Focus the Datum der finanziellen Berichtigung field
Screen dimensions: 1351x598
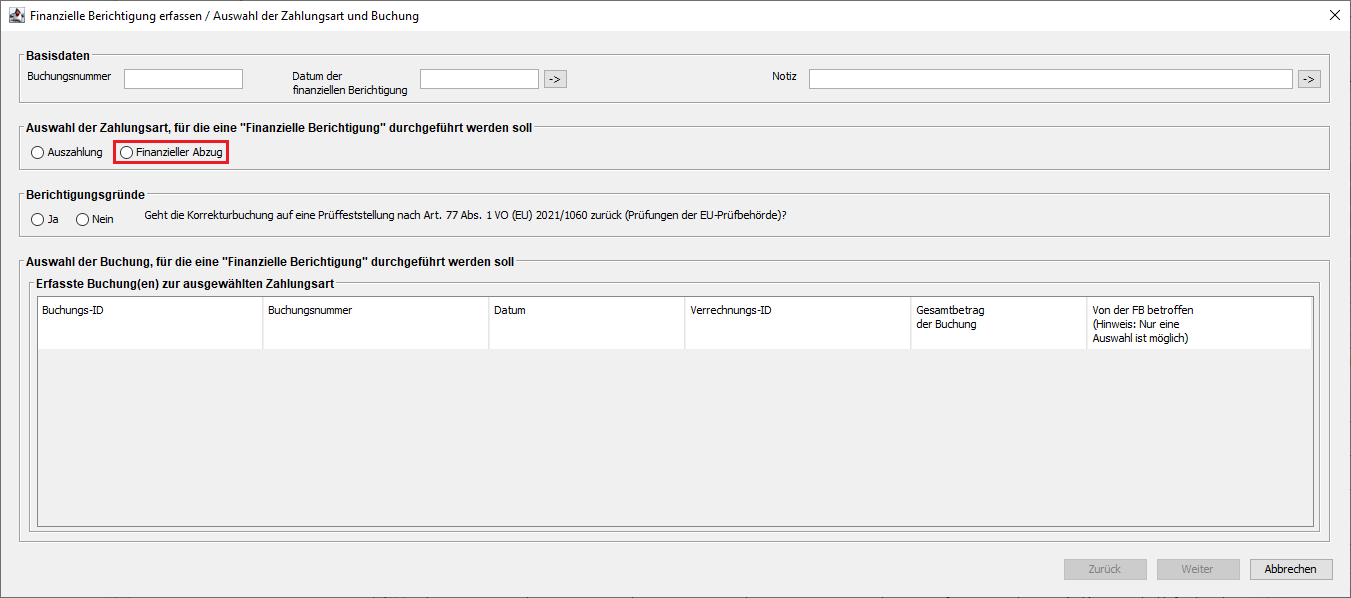point(479,79)
